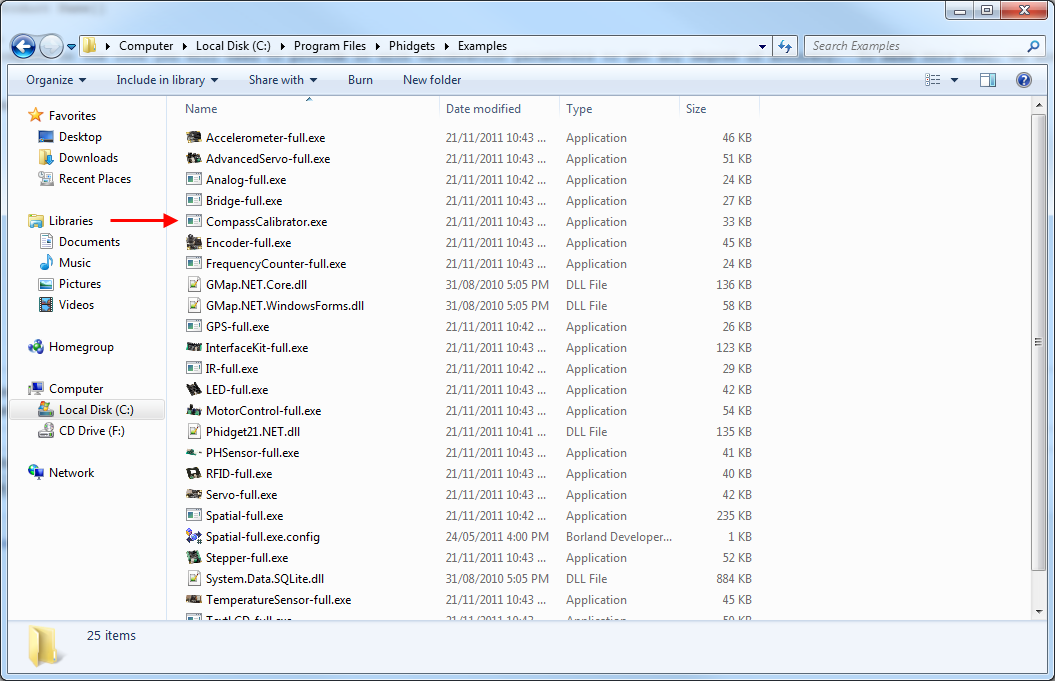The image size is (1055, 681).
Task: Select Computer in the address breadcrumb
Action: point(146,46)
